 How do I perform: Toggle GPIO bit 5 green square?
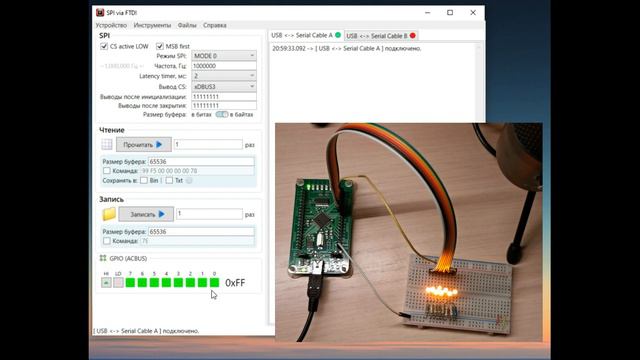[x=154, y=282]
